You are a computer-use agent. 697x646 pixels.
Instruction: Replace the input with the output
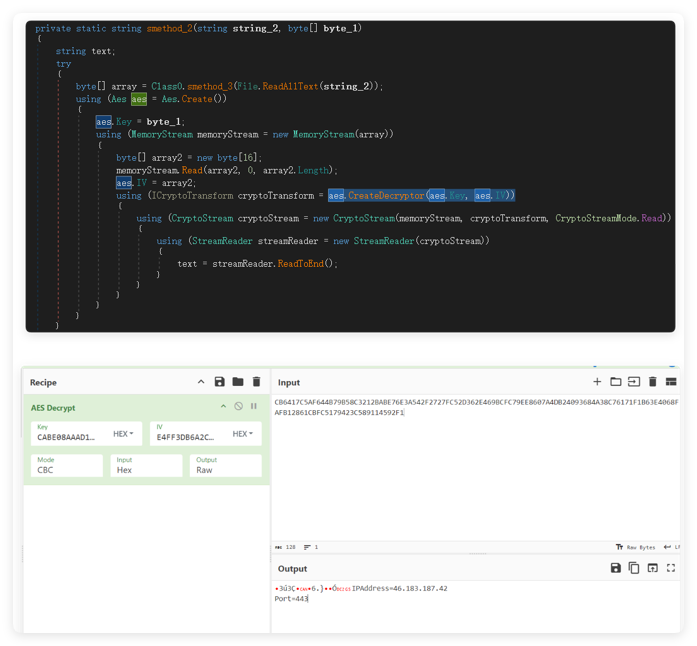point(653,568)
